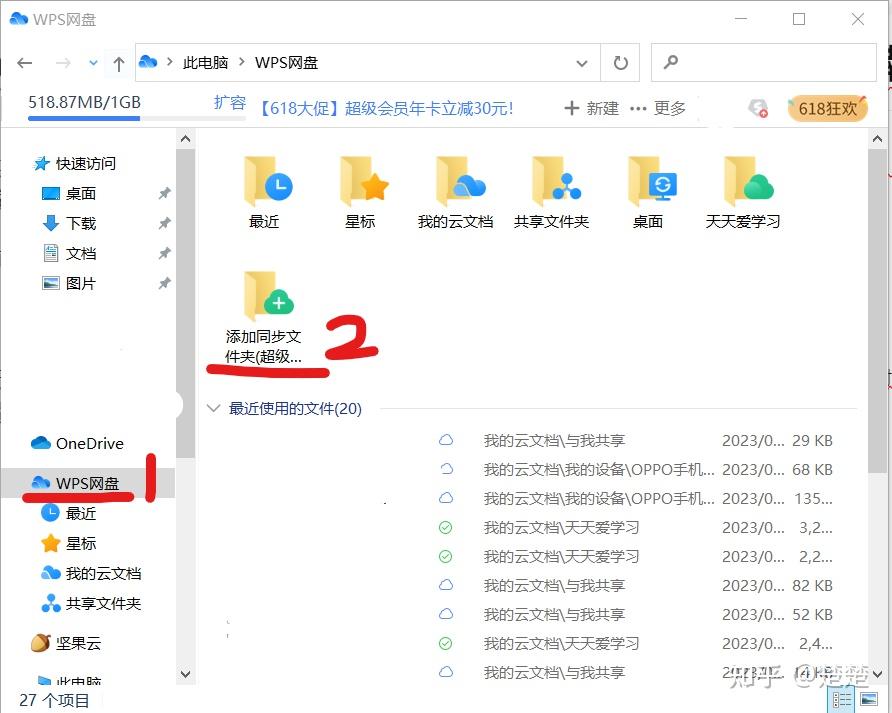Click the pin icon next to 下载
The height and width of the screenshot is (713, 892).
tap(164, 223)
